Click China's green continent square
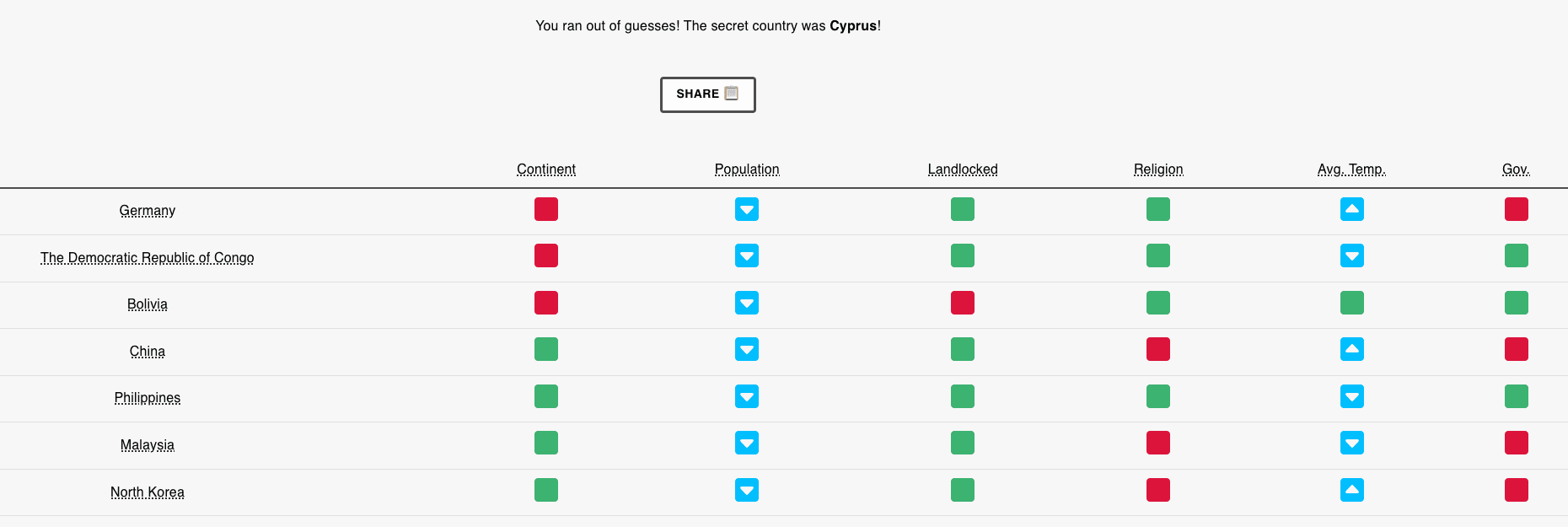1568x527 pixels. click(x=546, y=349)
